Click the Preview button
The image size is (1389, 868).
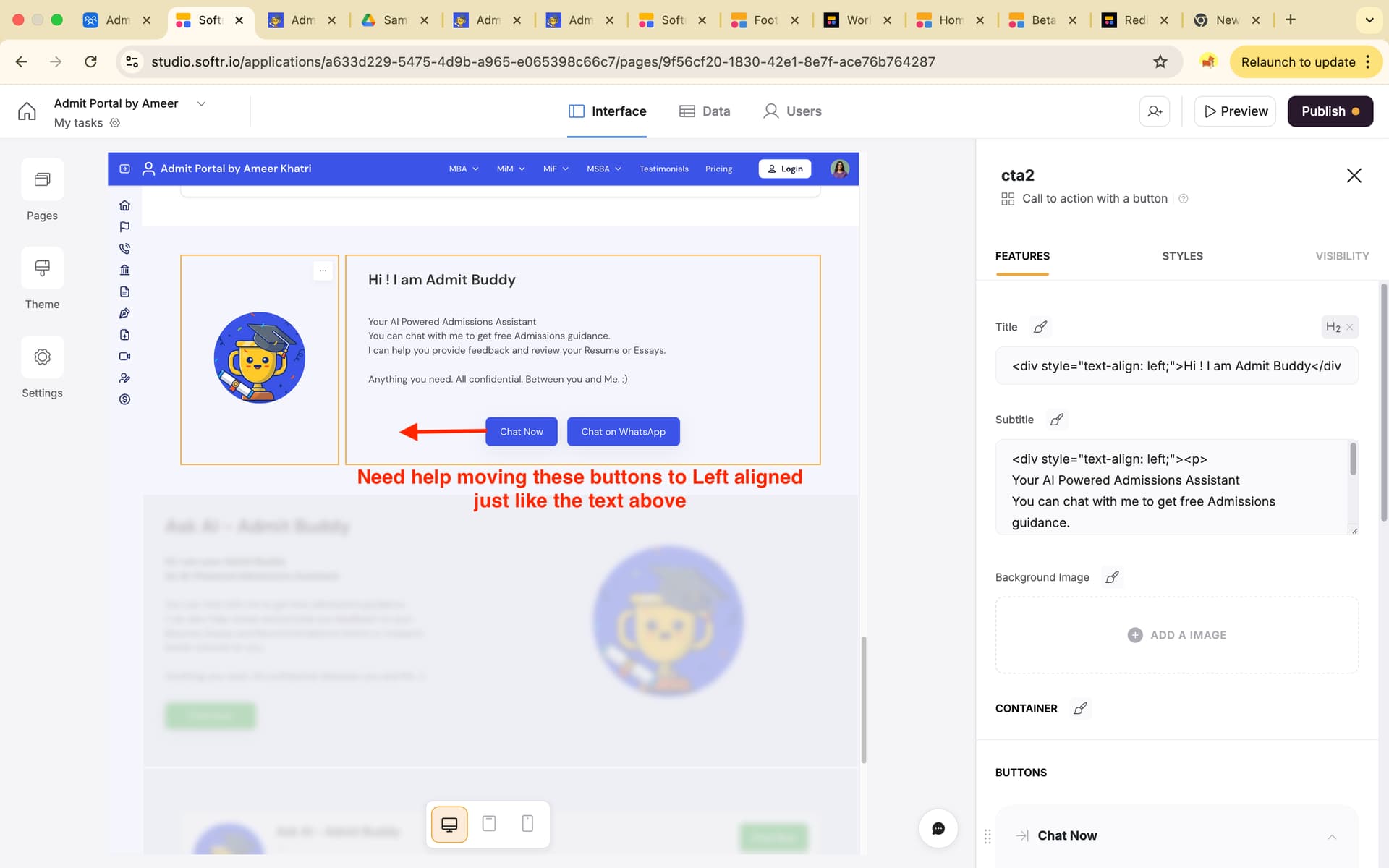click(1235, 111)
